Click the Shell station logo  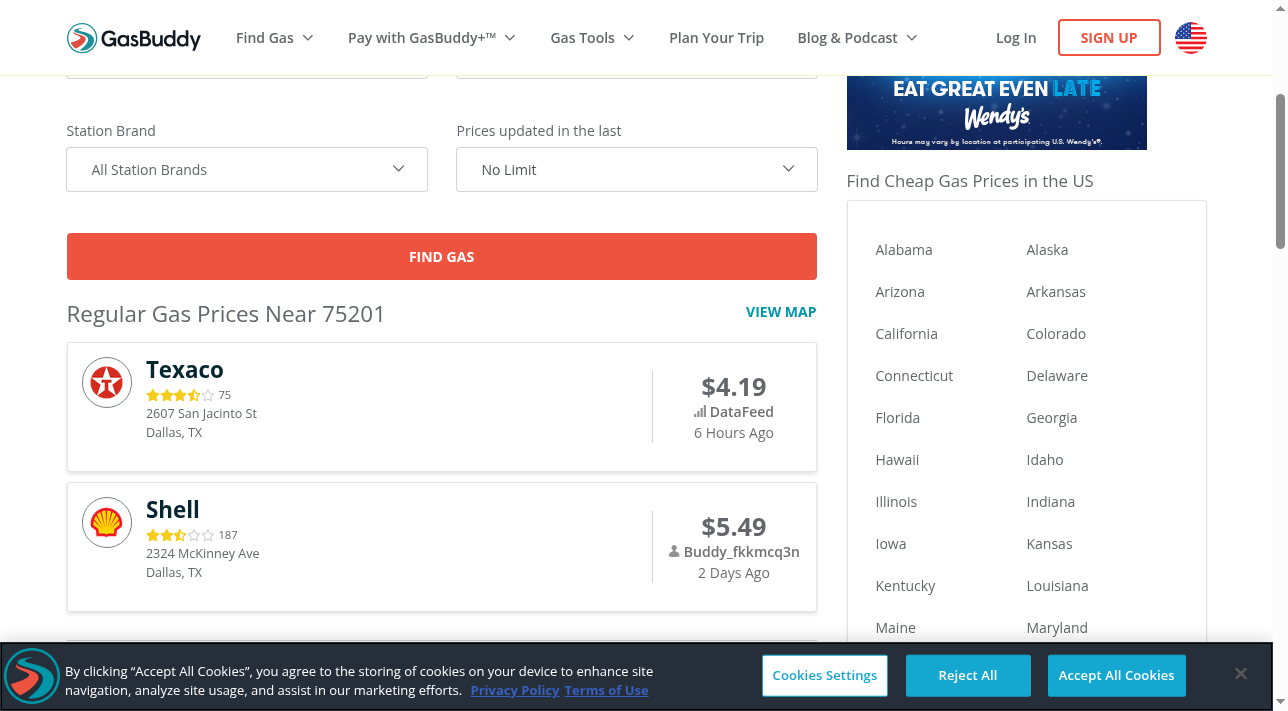point(107,522)
